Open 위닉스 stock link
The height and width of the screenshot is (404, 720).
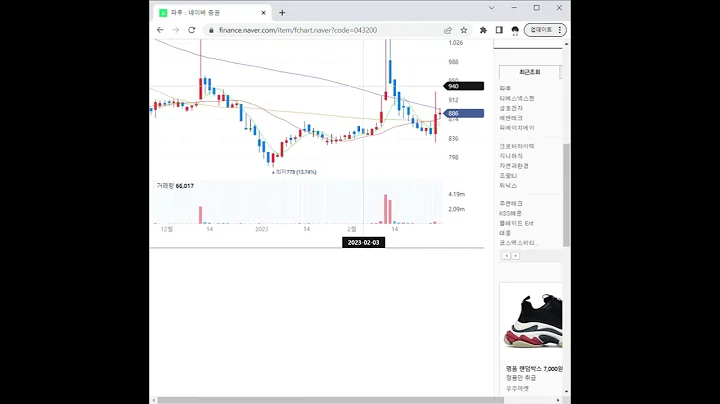pos(508,185)
